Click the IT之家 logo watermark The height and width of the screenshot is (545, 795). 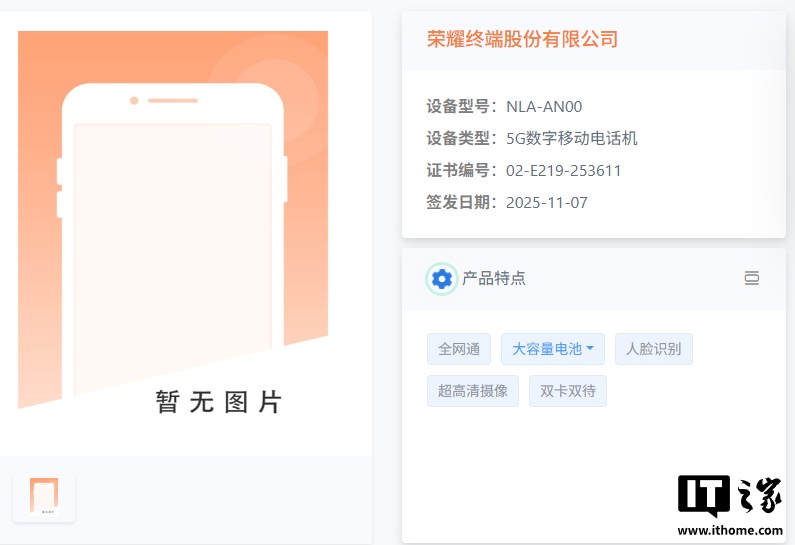729,497
